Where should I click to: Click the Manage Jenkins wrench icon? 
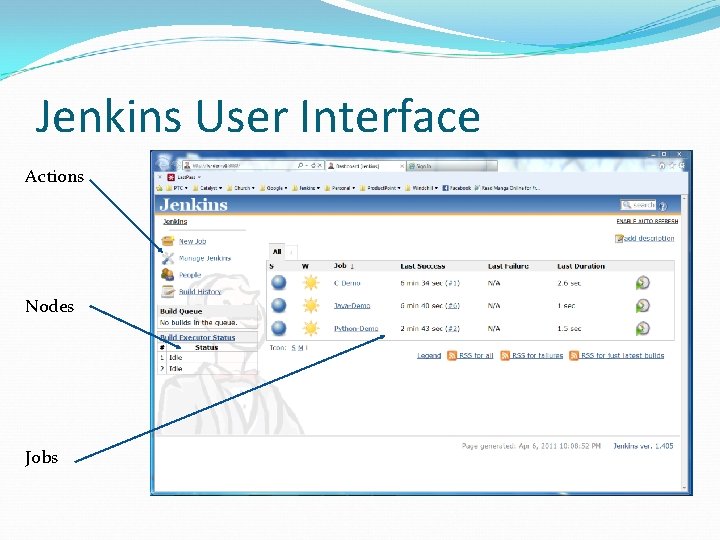pos(168,258)
